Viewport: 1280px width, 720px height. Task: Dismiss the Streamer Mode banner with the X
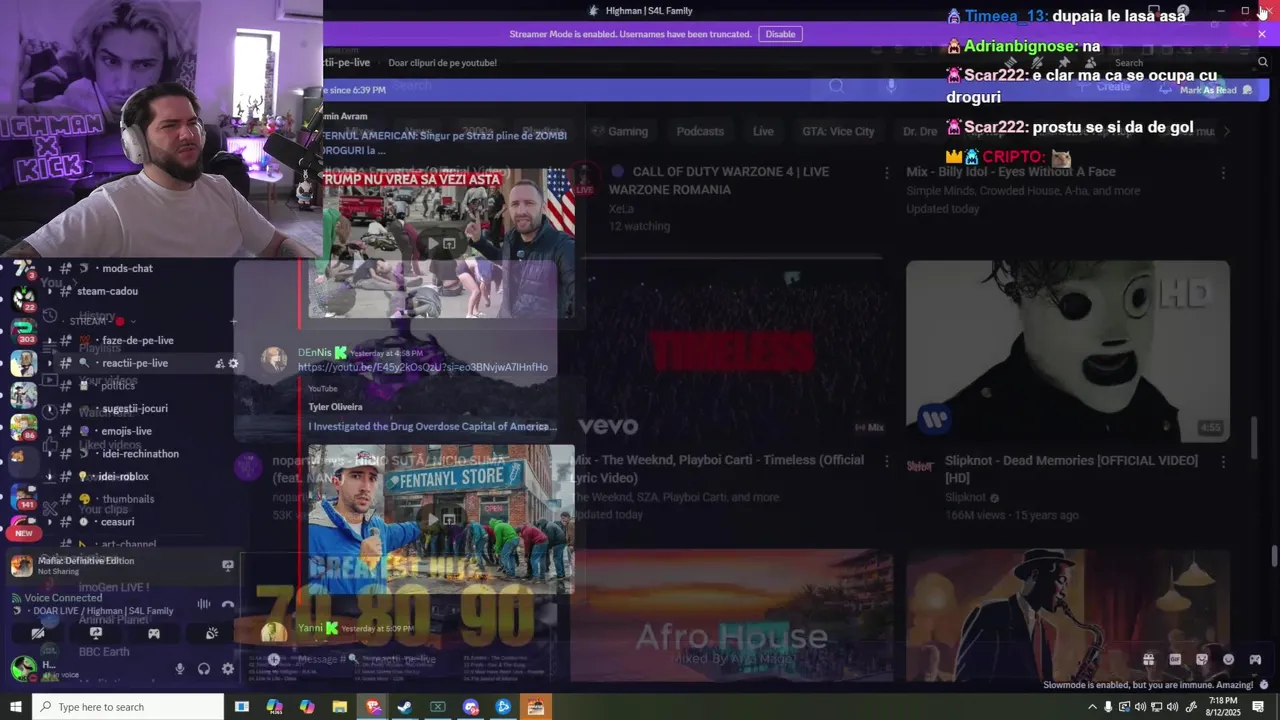(1262, 34)
